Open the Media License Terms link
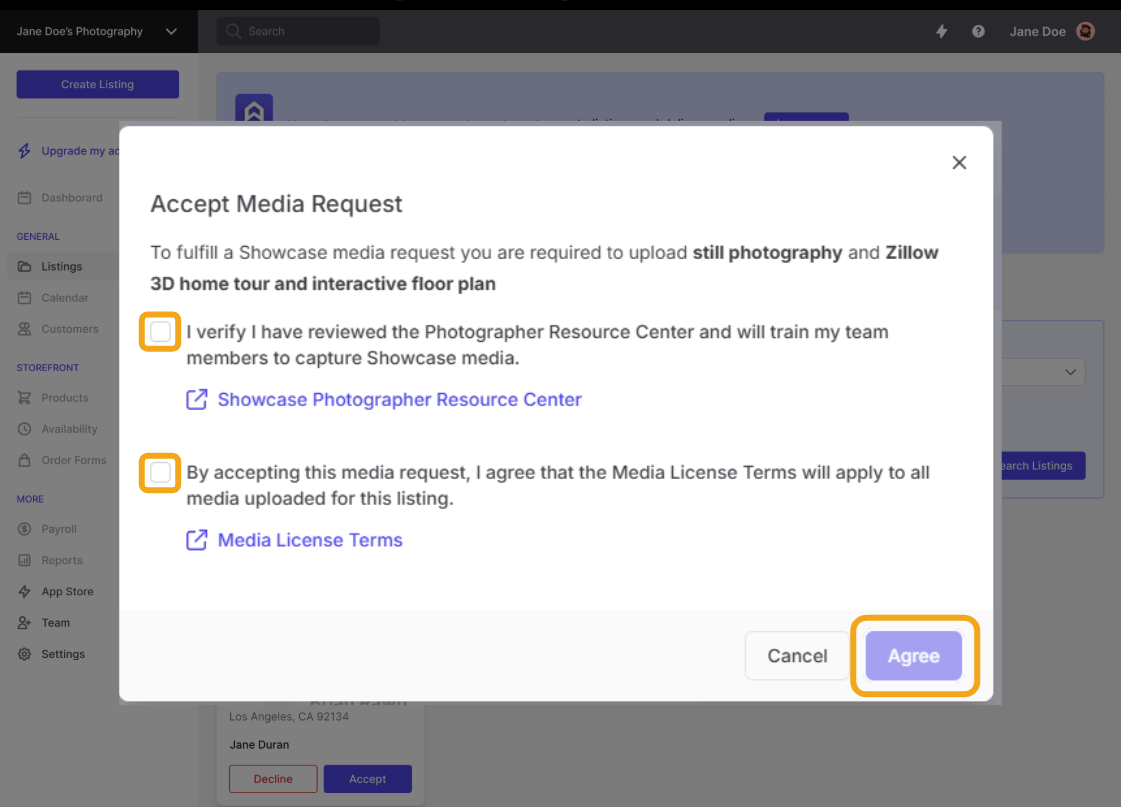1121x807 pixels. (x=310, y=540)
